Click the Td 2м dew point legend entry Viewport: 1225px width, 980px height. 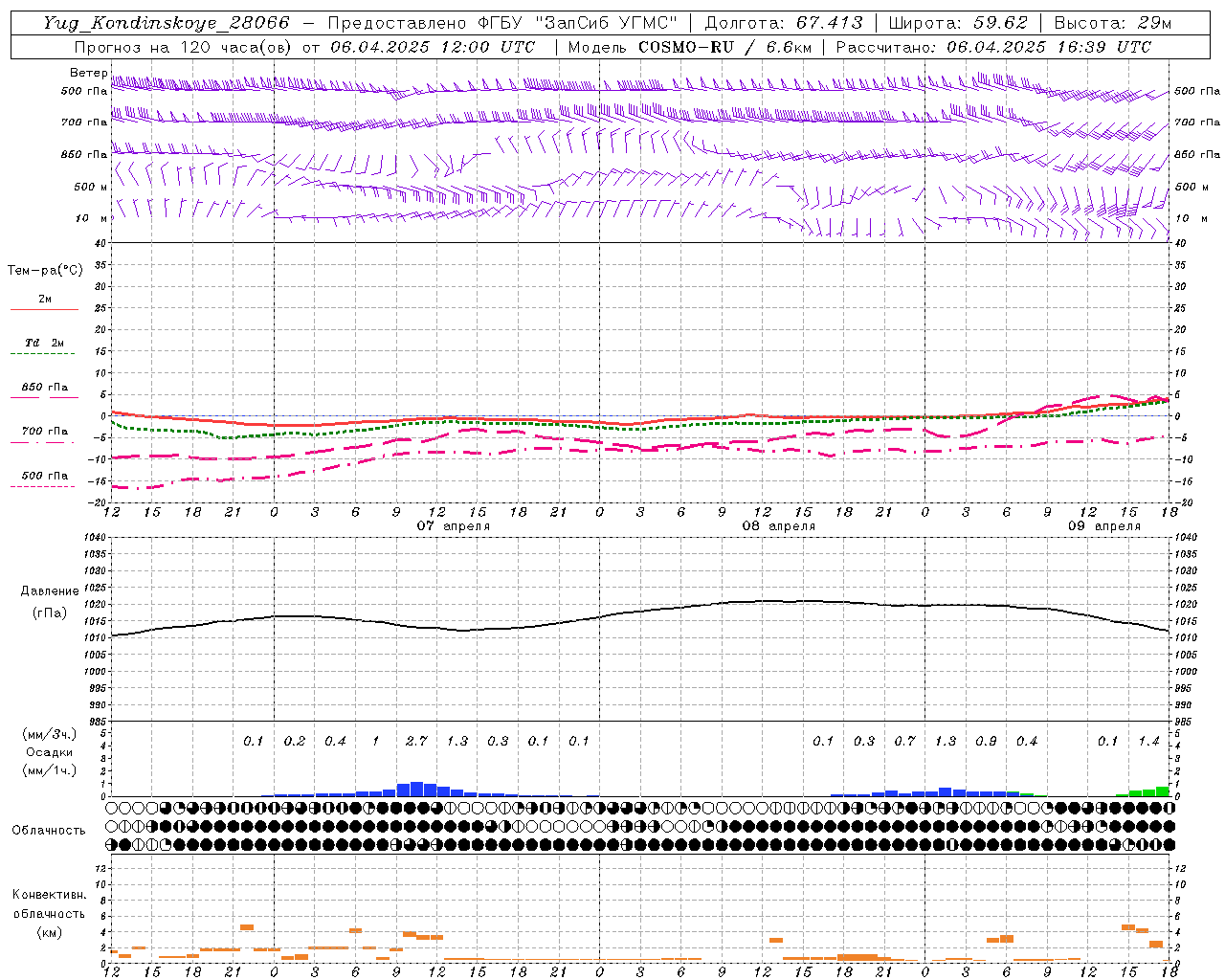(x=44, y=343)
